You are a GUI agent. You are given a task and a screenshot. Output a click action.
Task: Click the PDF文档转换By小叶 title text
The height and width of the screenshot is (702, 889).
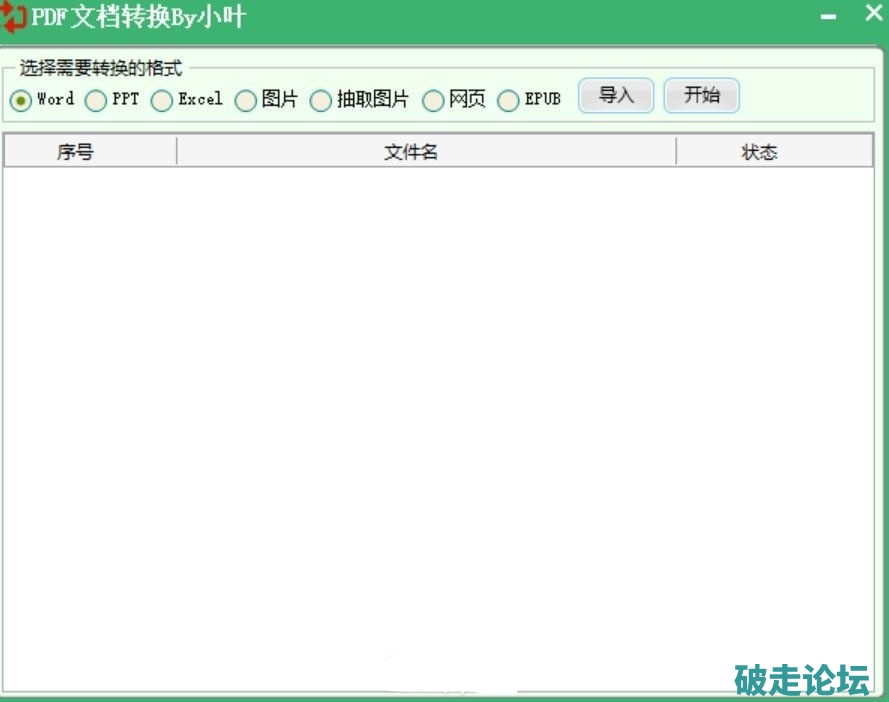[138, 17]
